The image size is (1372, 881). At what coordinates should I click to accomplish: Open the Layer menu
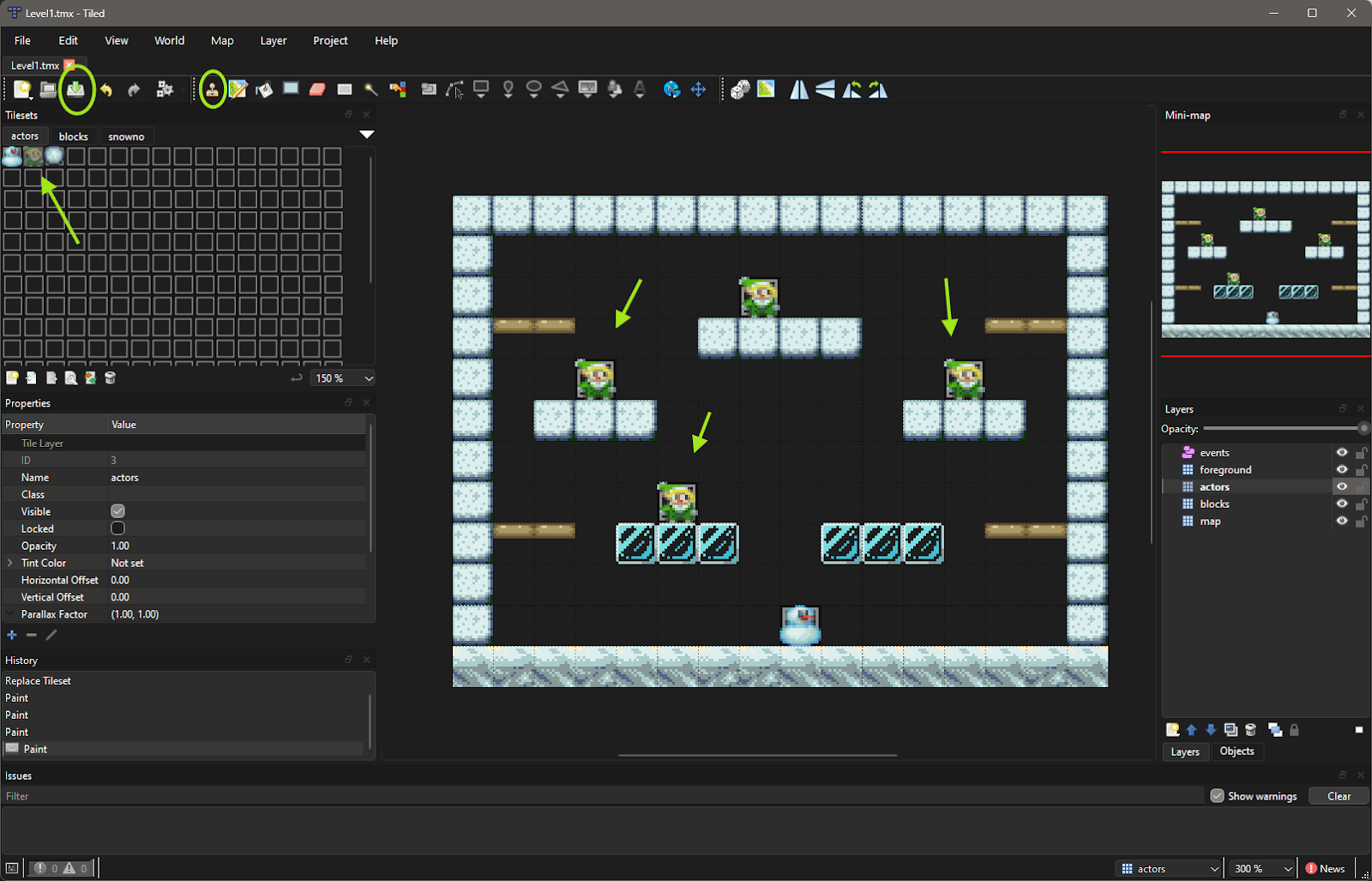274,40
